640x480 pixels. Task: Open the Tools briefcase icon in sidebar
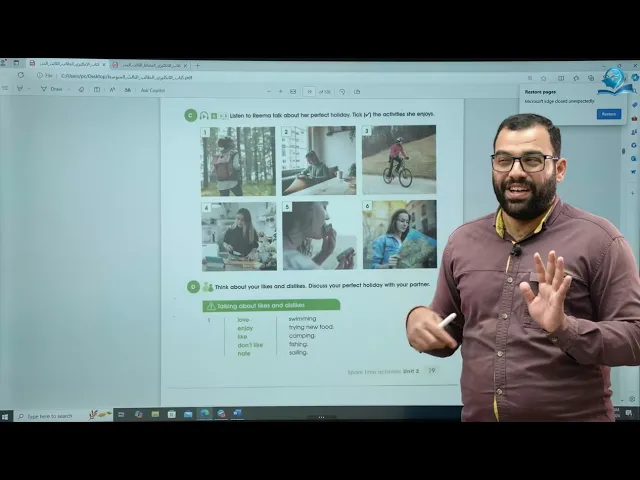point(634,118)
